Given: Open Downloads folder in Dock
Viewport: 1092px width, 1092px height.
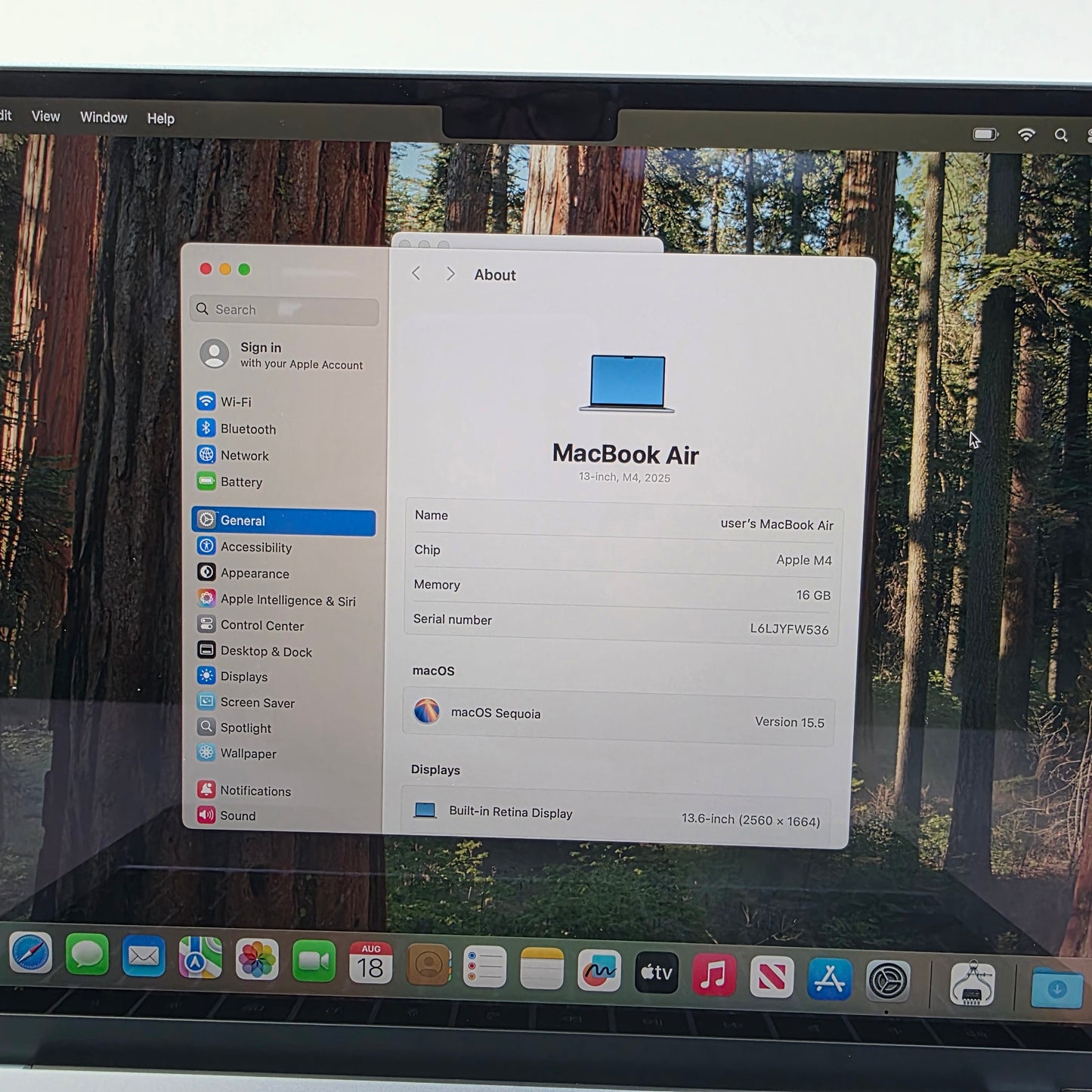Looking at the screenshot, I should click(x=1056, y=987).
